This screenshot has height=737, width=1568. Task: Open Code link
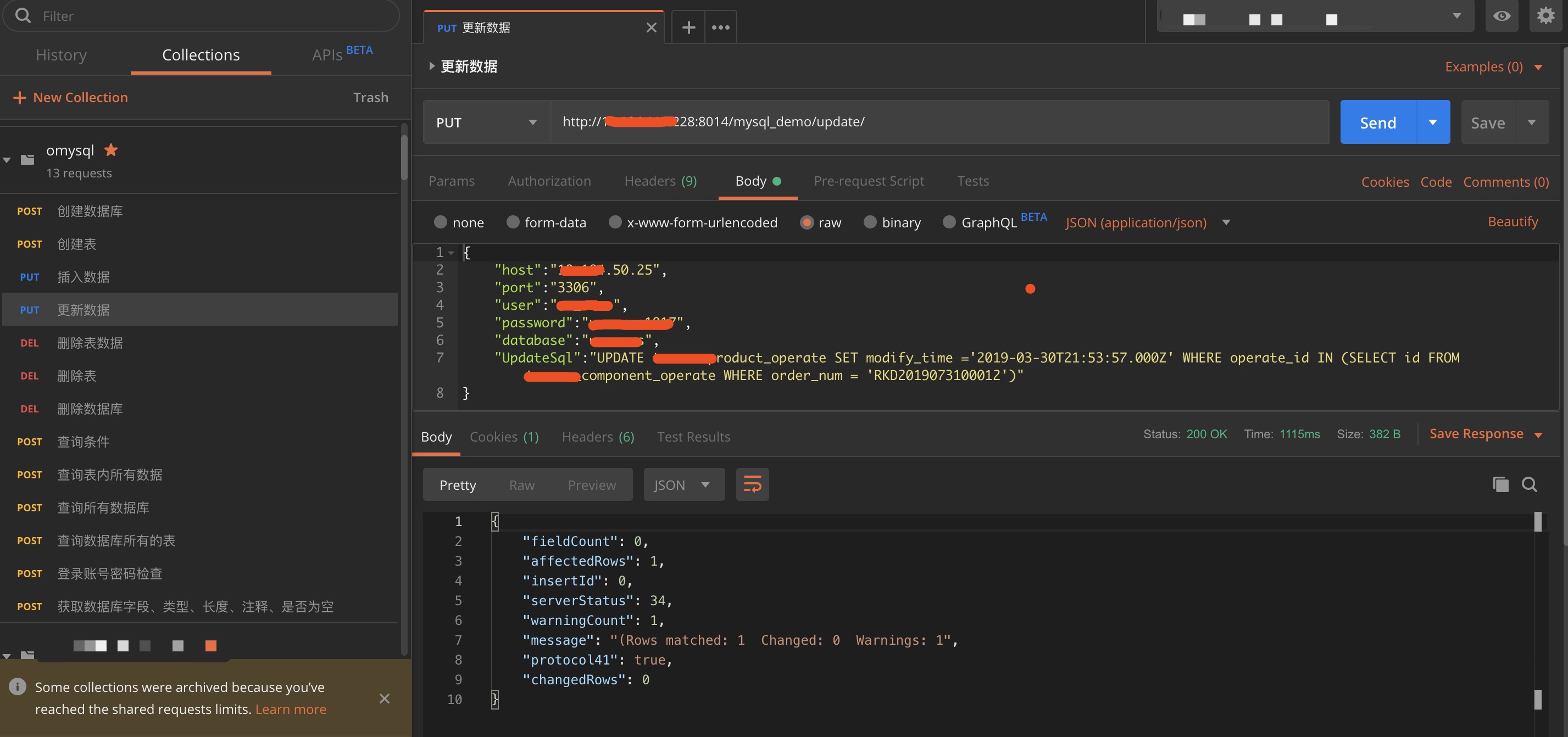click(1436, 181)
